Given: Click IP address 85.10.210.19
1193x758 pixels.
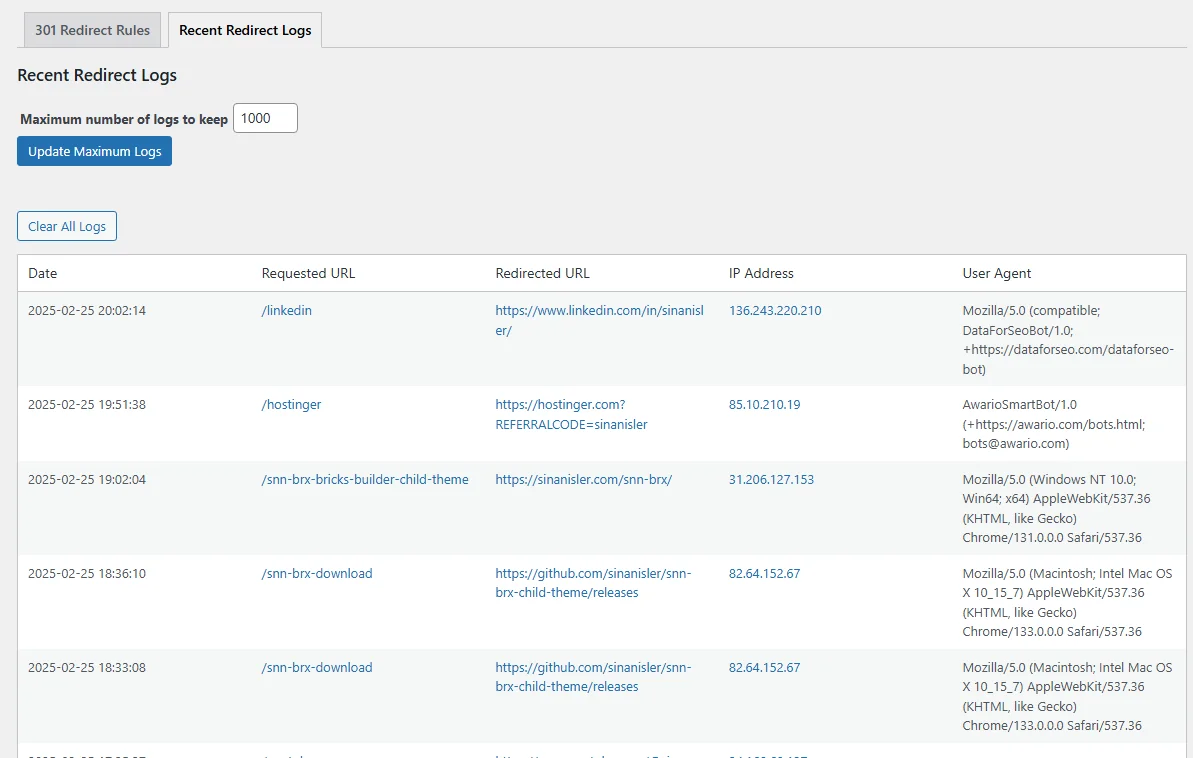Looking at the screenshot, I should point(764,405).
